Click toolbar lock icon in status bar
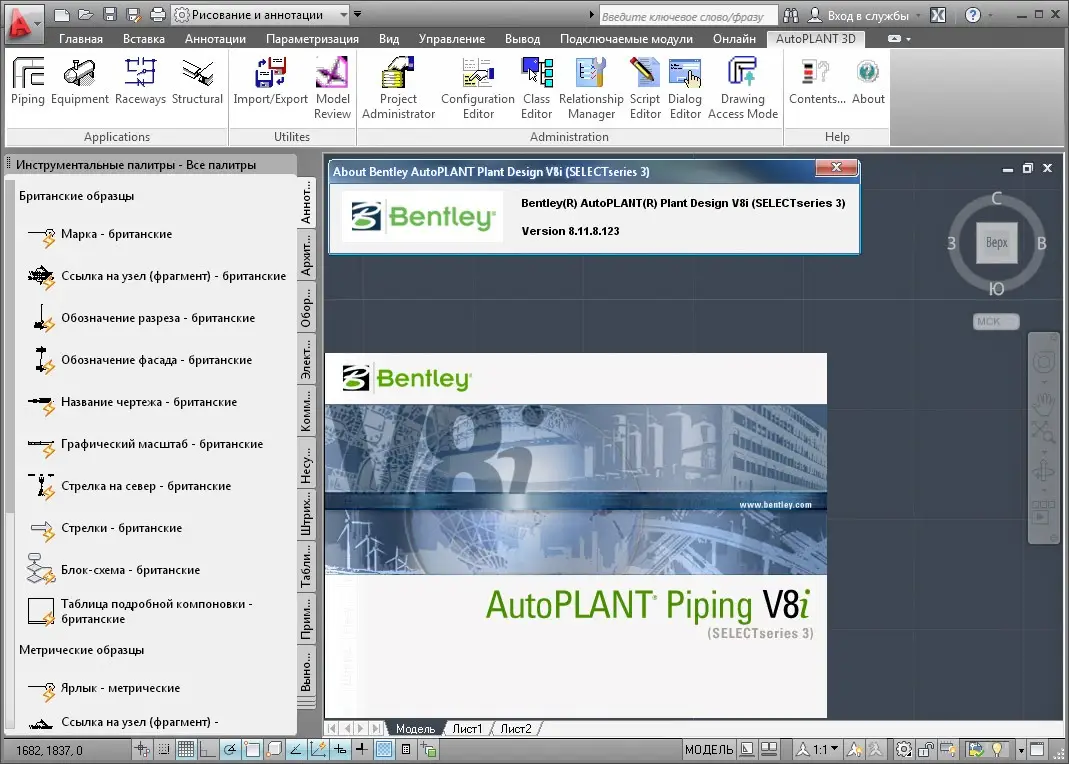The image size is (1069, 764). click(x=927, y=750)
